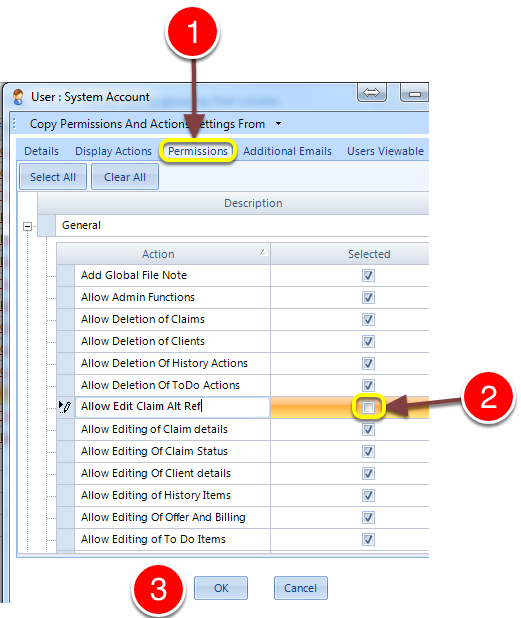Click the toolbar grip handle beside Copy Permissions
This screenshot has width=521, height=618.
click(x=14, y=123)
